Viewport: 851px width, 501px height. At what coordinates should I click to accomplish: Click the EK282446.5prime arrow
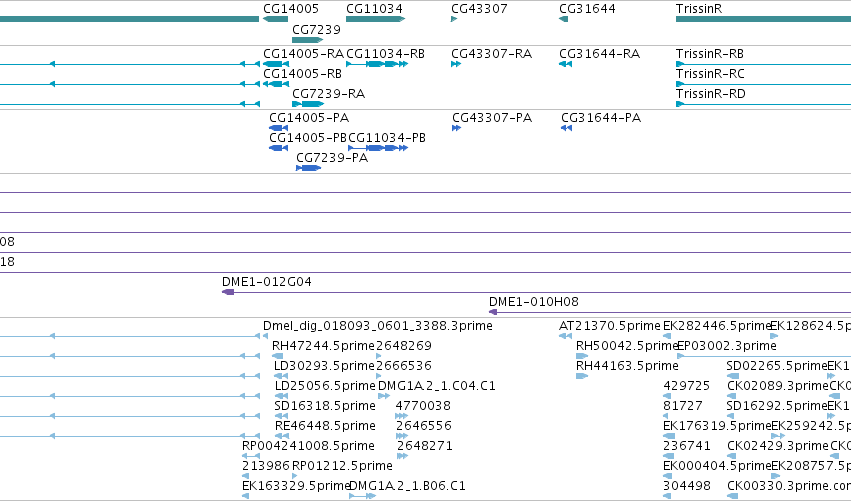click(666, 336)
